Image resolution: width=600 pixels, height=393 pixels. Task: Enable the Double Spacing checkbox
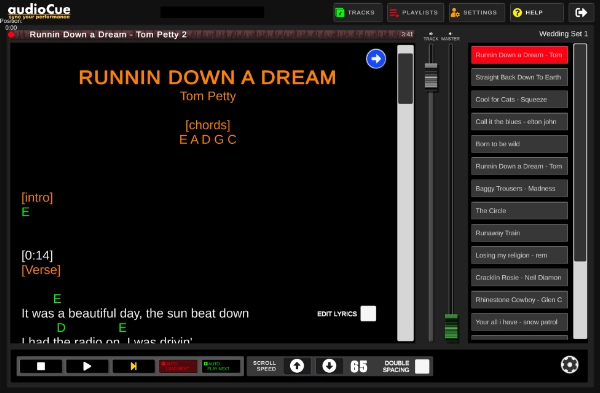(422, 366)
